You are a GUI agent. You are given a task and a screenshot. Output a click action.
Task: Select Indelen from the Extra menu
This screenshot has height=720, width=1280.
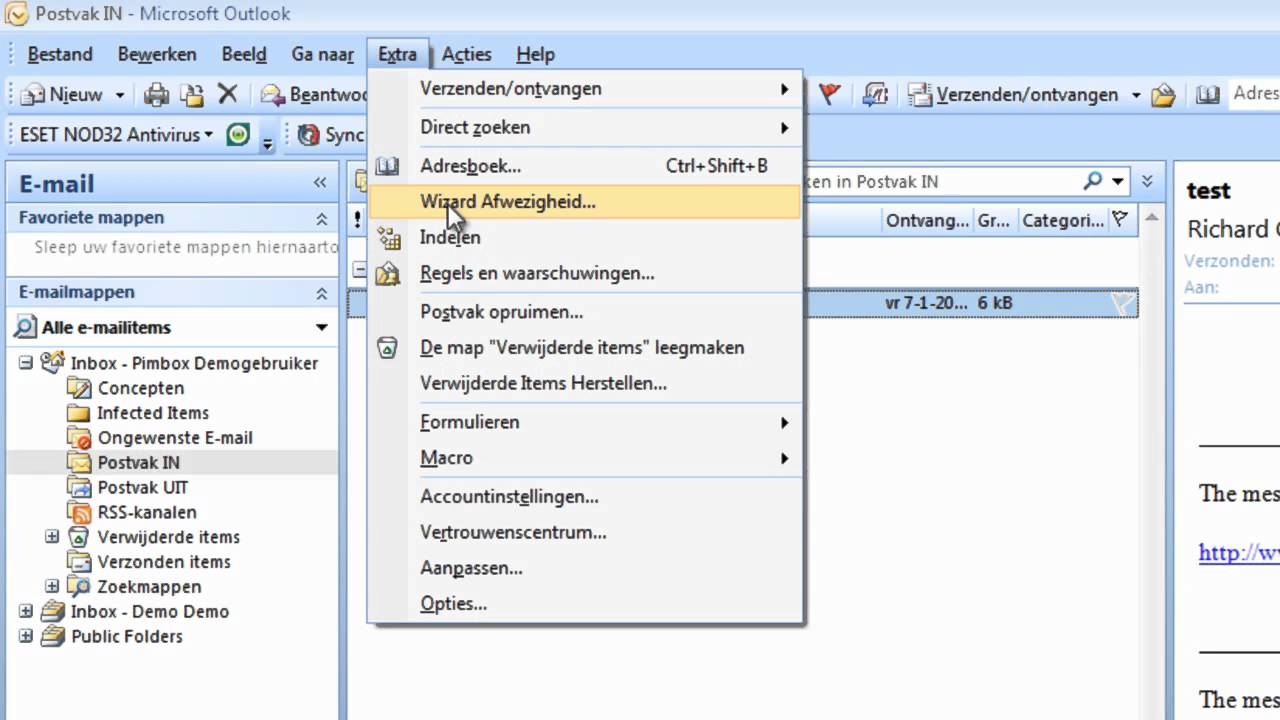(586, 237)
